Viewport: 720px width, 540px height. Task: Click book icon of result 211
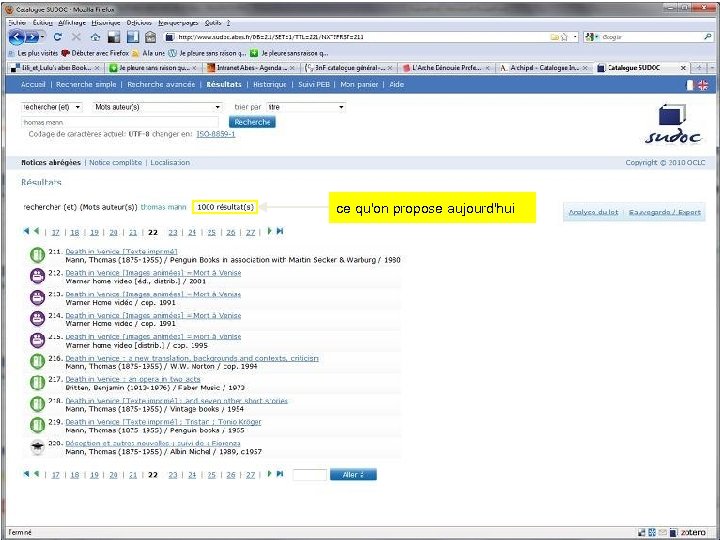(x=37, y=255)
